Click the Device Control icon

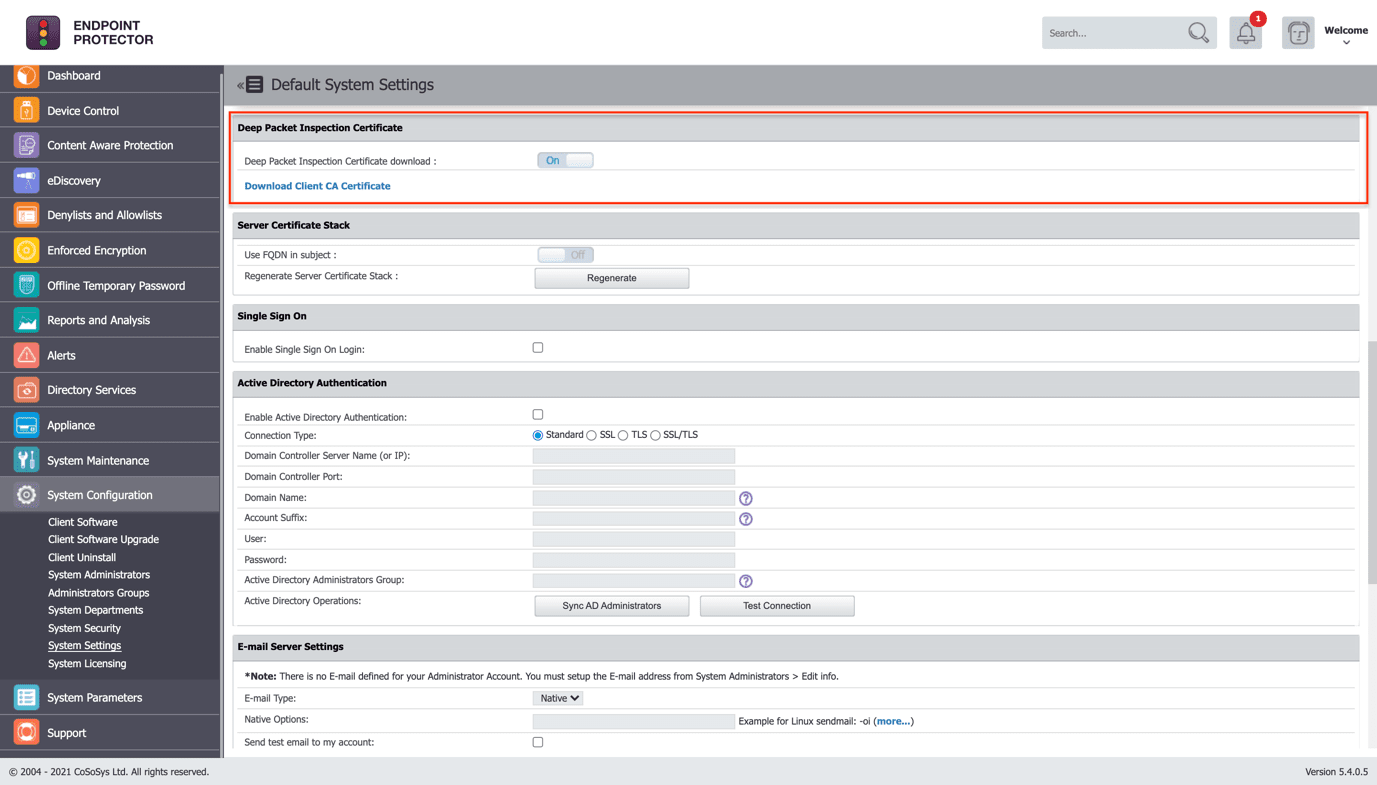(26, 110)
